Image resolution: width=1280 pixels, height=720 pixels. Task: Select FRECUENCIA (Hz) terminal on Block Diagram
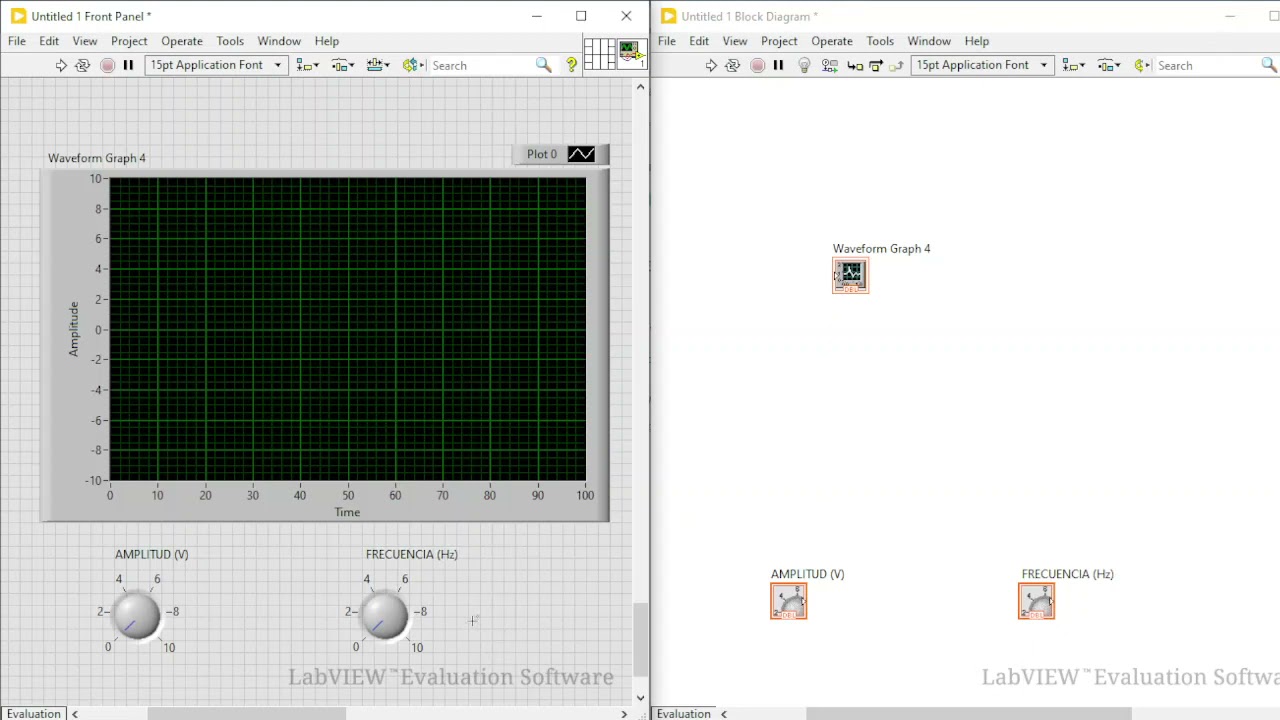click(1037, 601)
